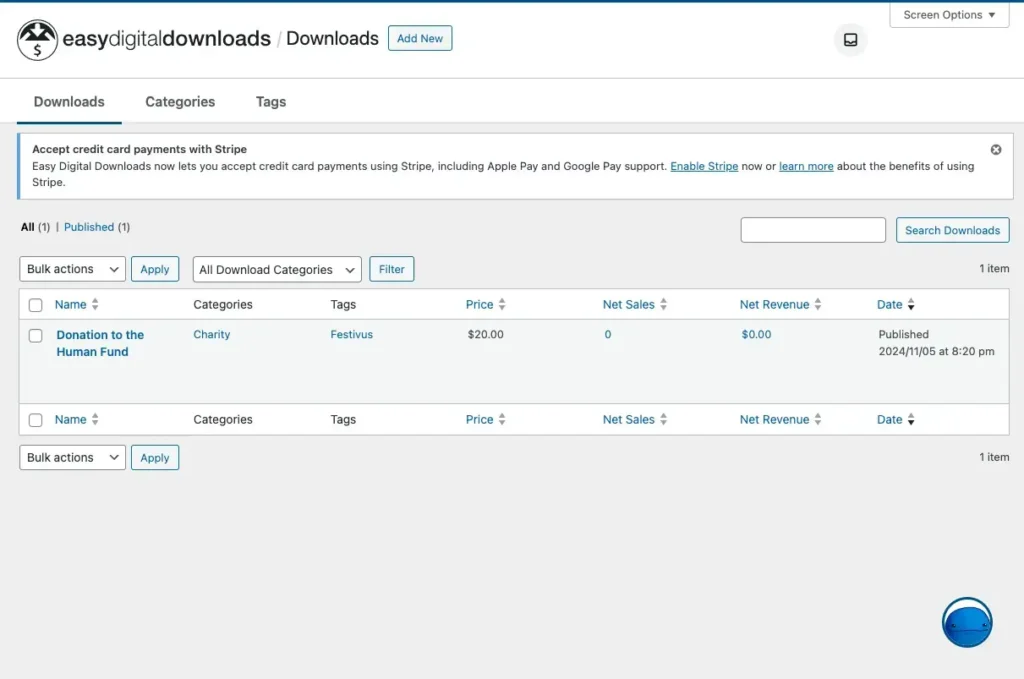The image size is (1024, 679).
Task: Expand All Download Categories dropdown
Action: 276,269
